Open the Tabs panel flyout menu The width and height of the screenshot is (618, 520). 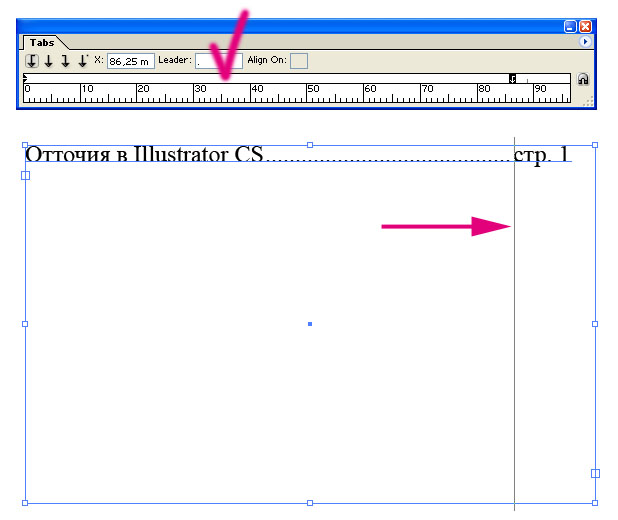[585, 41]
